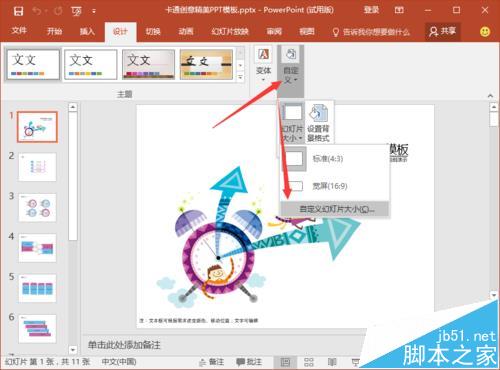Toggle Normal view button in status bar
The height and width of the screenshot is (370, 500).
(x=285, y=362)
